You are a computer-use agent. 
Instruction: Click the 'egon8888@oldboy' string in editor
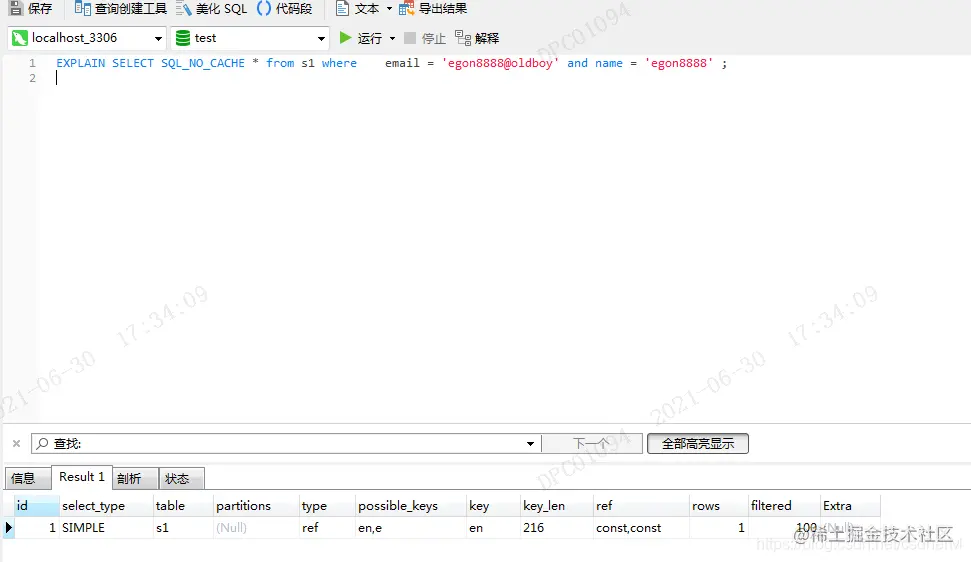500,63
